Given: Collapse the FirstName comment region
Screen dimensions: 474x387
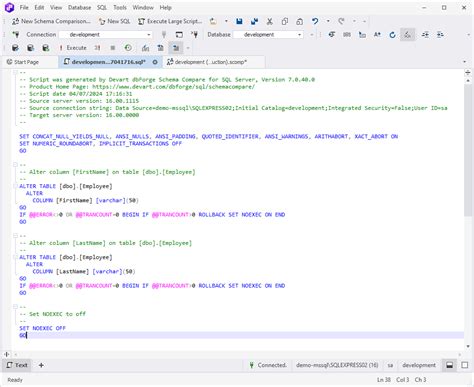Looking at the screenshot, I should [15, 165].
